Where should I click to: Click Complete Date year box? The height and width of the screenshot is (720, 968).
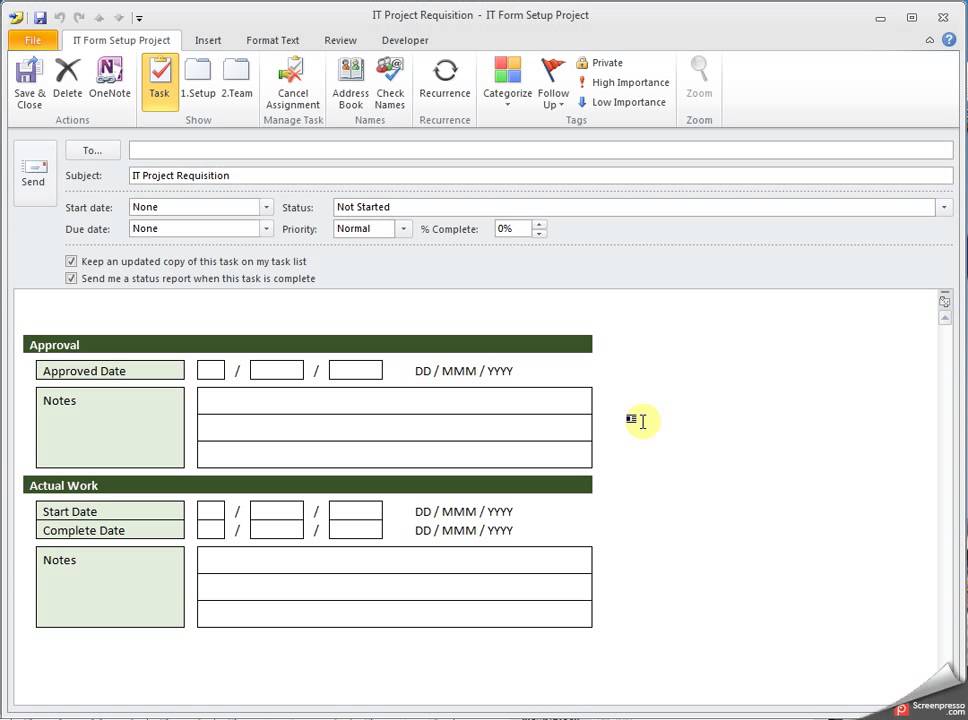point(356,529)
